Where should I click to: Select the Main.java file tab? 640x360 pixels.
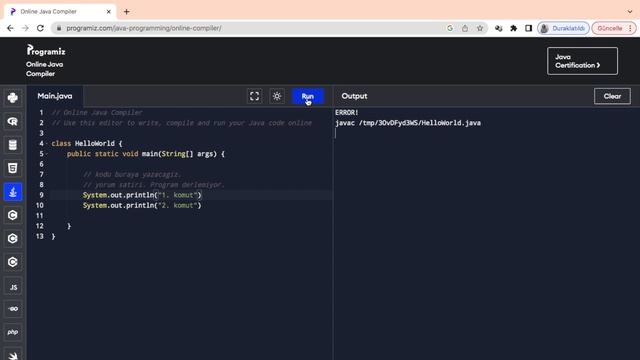click(x=55, y=96)
